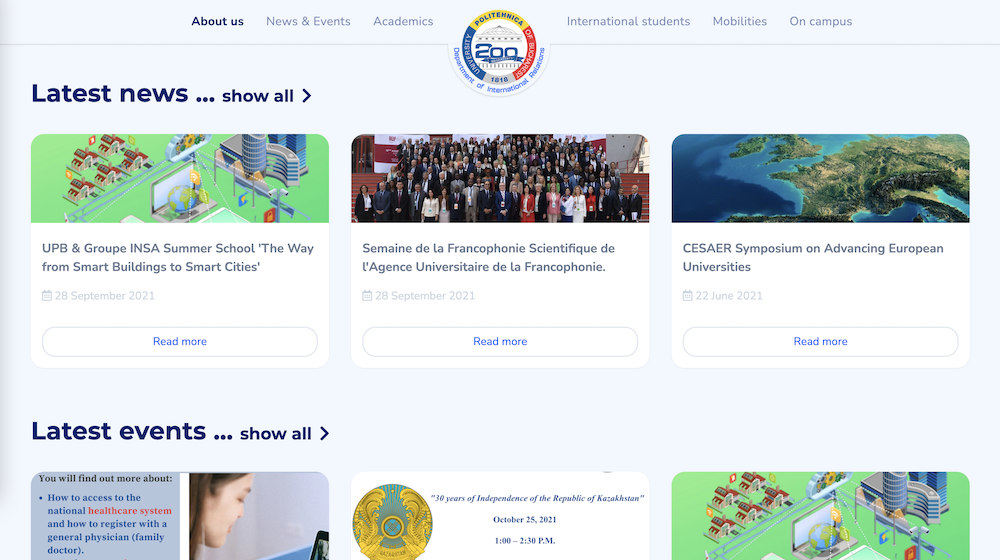Open the Kazakhstan independence event image
Viewport: 1000px width, 560px height.
(500, 516)
